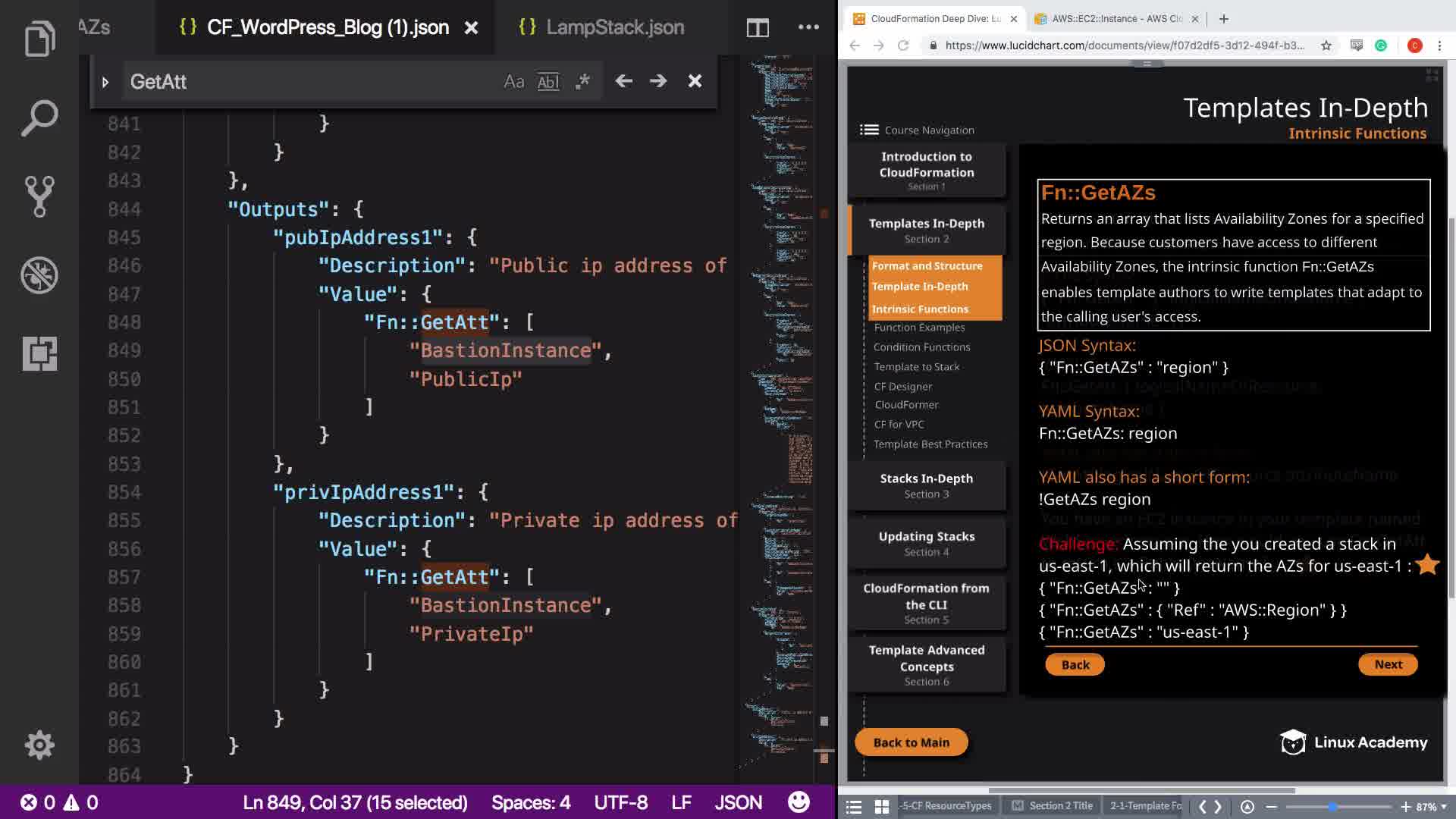Toggle Match Whole Word in the find widget
This screenshot has height=819, width=1456.
click(548, 81)
